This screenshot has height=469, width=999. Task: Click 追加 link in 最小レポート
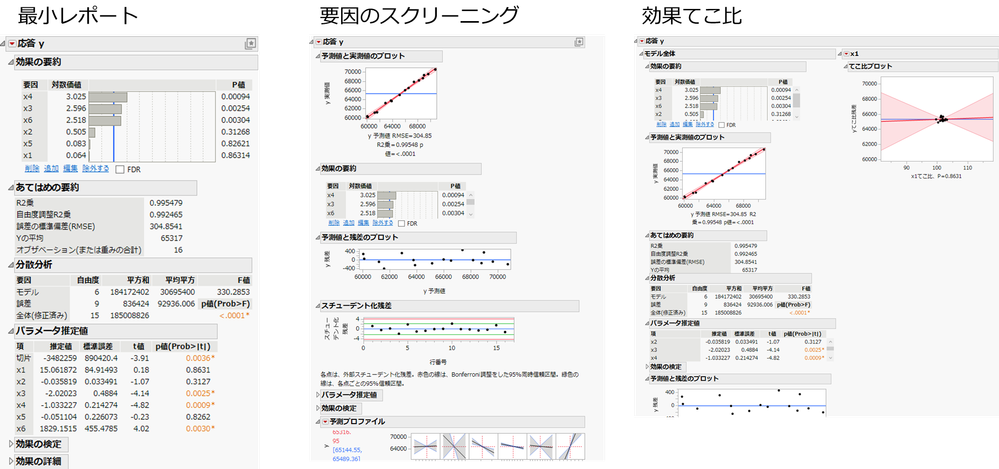[51, 169]
